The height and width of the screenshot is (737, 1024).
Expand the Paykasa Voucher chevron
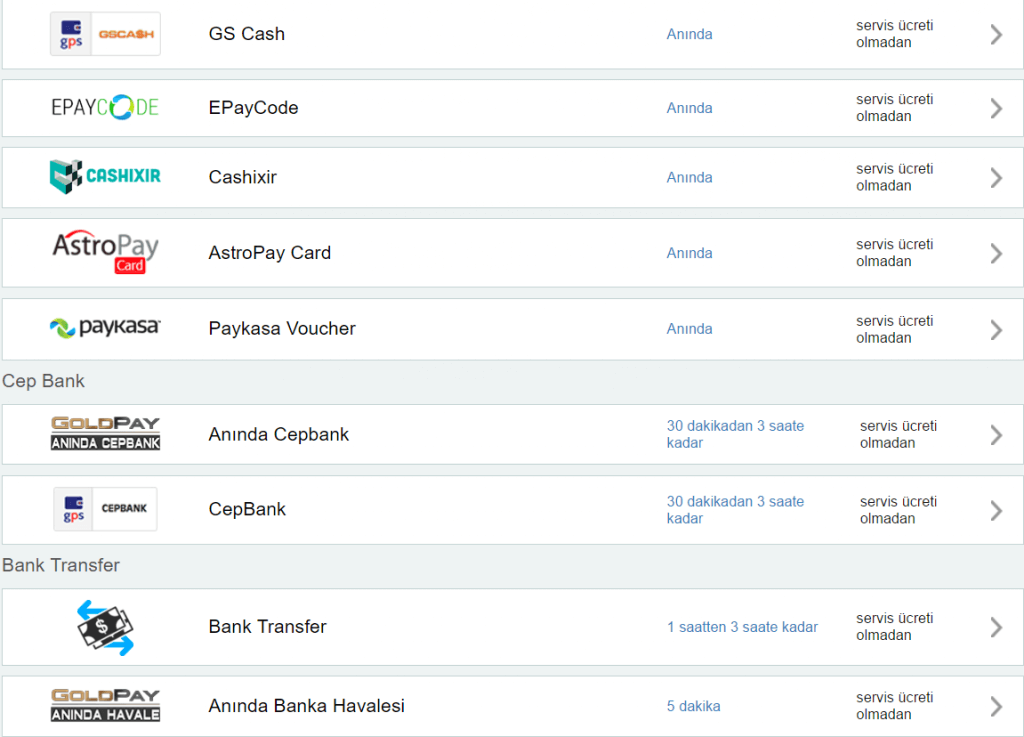coord(996,329)
